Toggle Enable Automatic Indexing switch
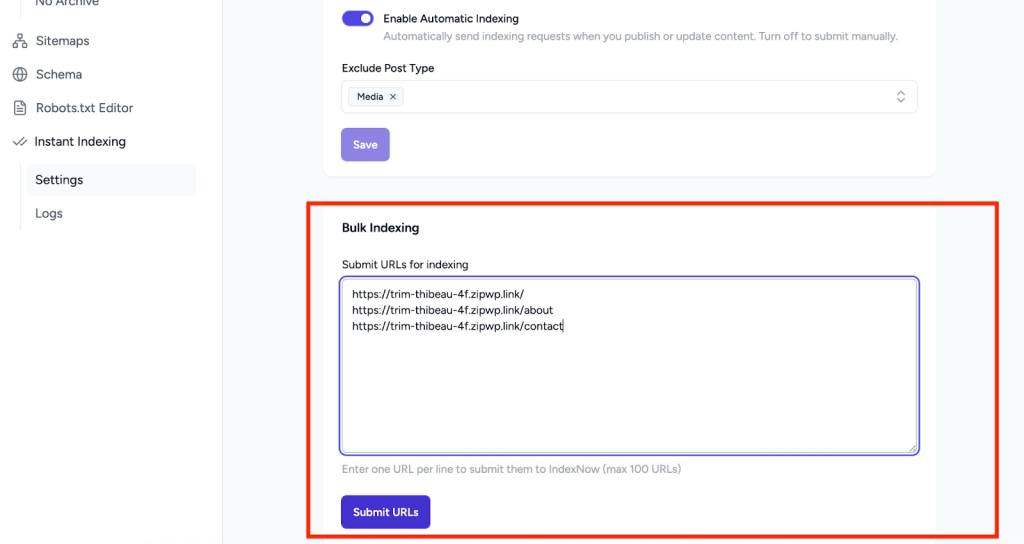Viewport: 1024px width, 544px height. (x=357, y=18)
